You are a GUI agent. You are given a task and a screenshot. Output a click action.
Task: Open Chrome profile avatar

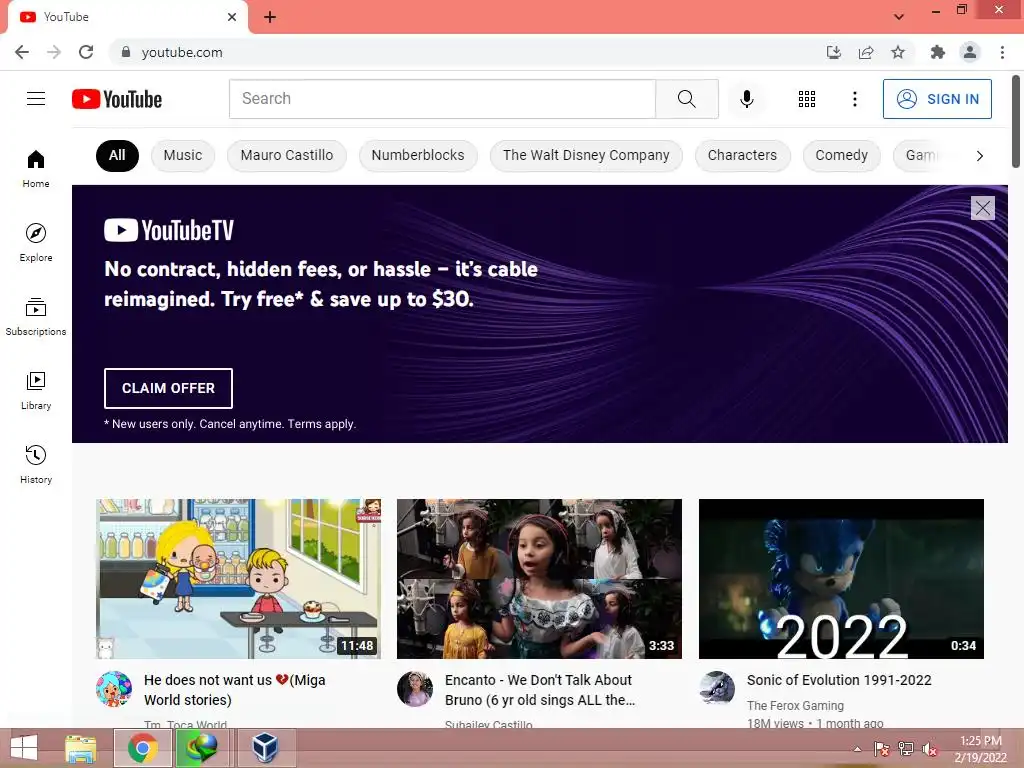[x=970, y=52]
